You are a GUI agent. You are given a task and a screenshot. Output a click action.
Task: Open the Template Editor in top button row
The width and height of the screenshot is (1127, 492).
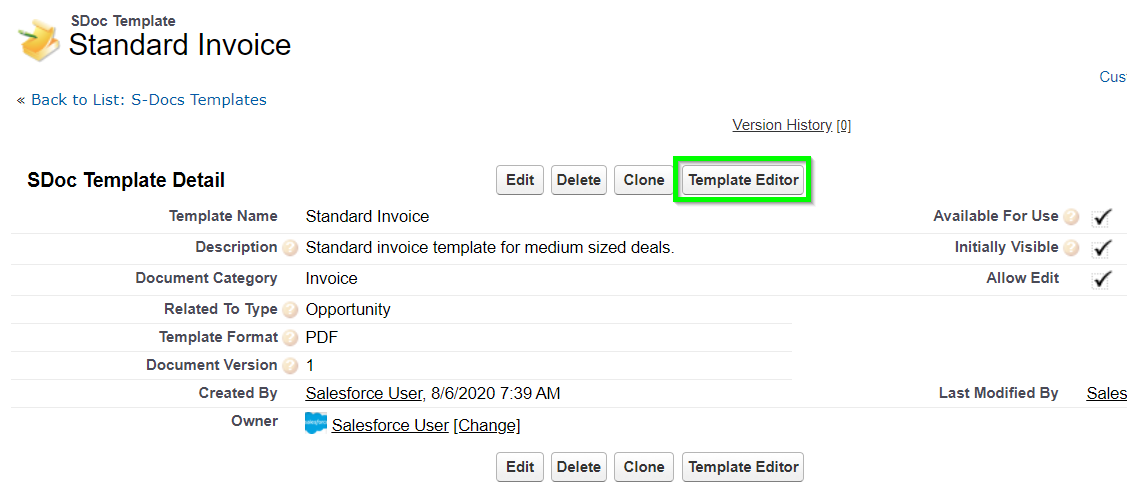pyautogui.click(x=743, y=180)
